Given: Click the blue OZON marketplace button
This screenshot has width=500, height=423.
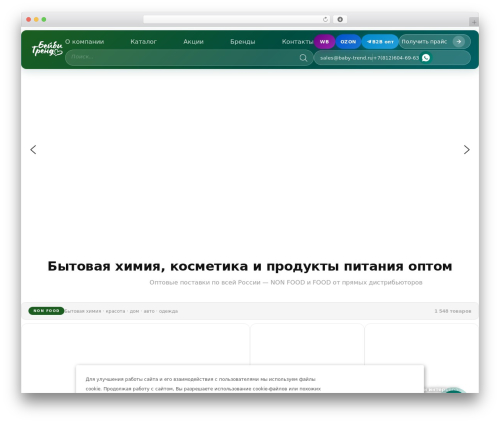Looking at the screenshot, I should [x=348, y=42].
